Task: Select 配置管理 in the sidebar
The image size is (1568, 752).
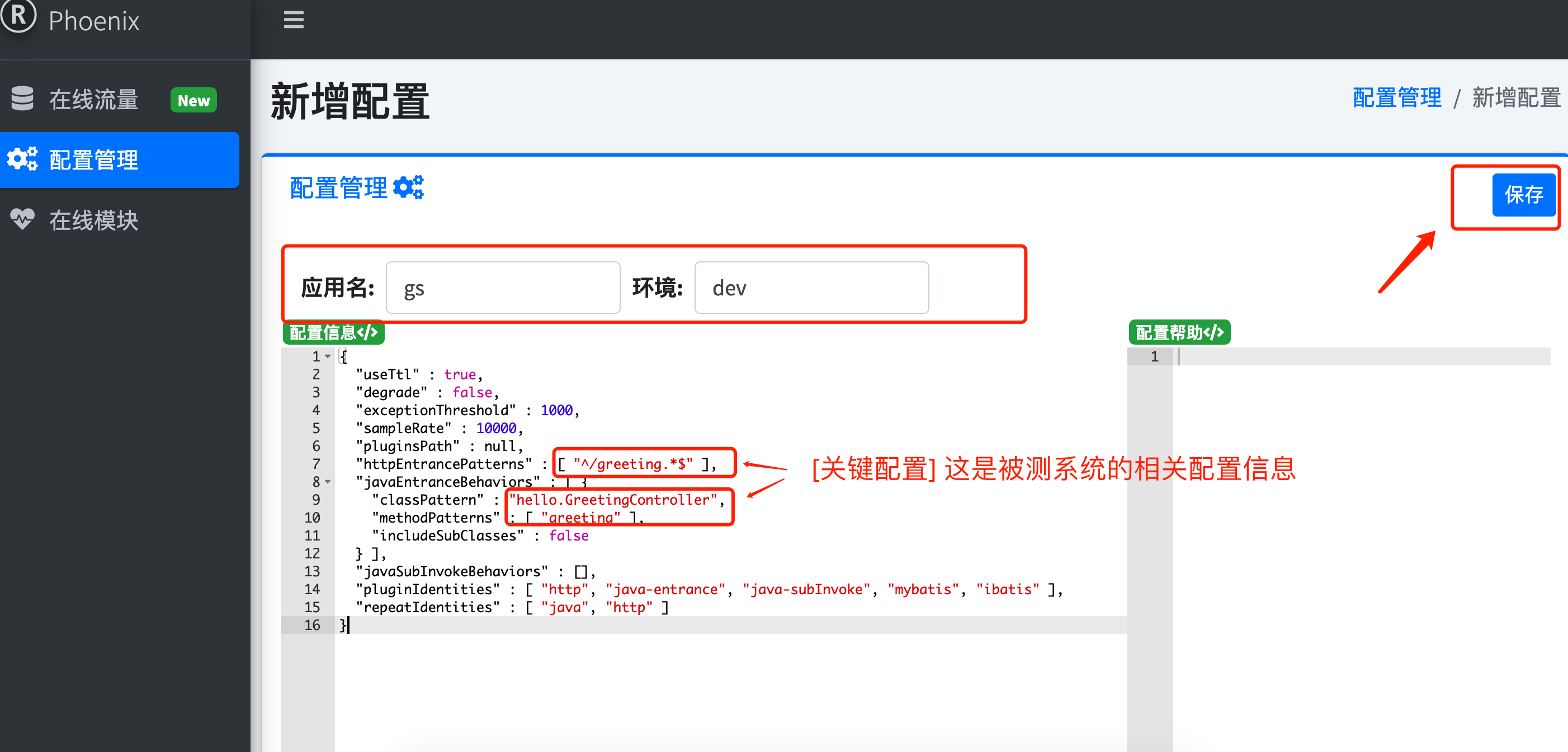Action: (x=94, y=159)
